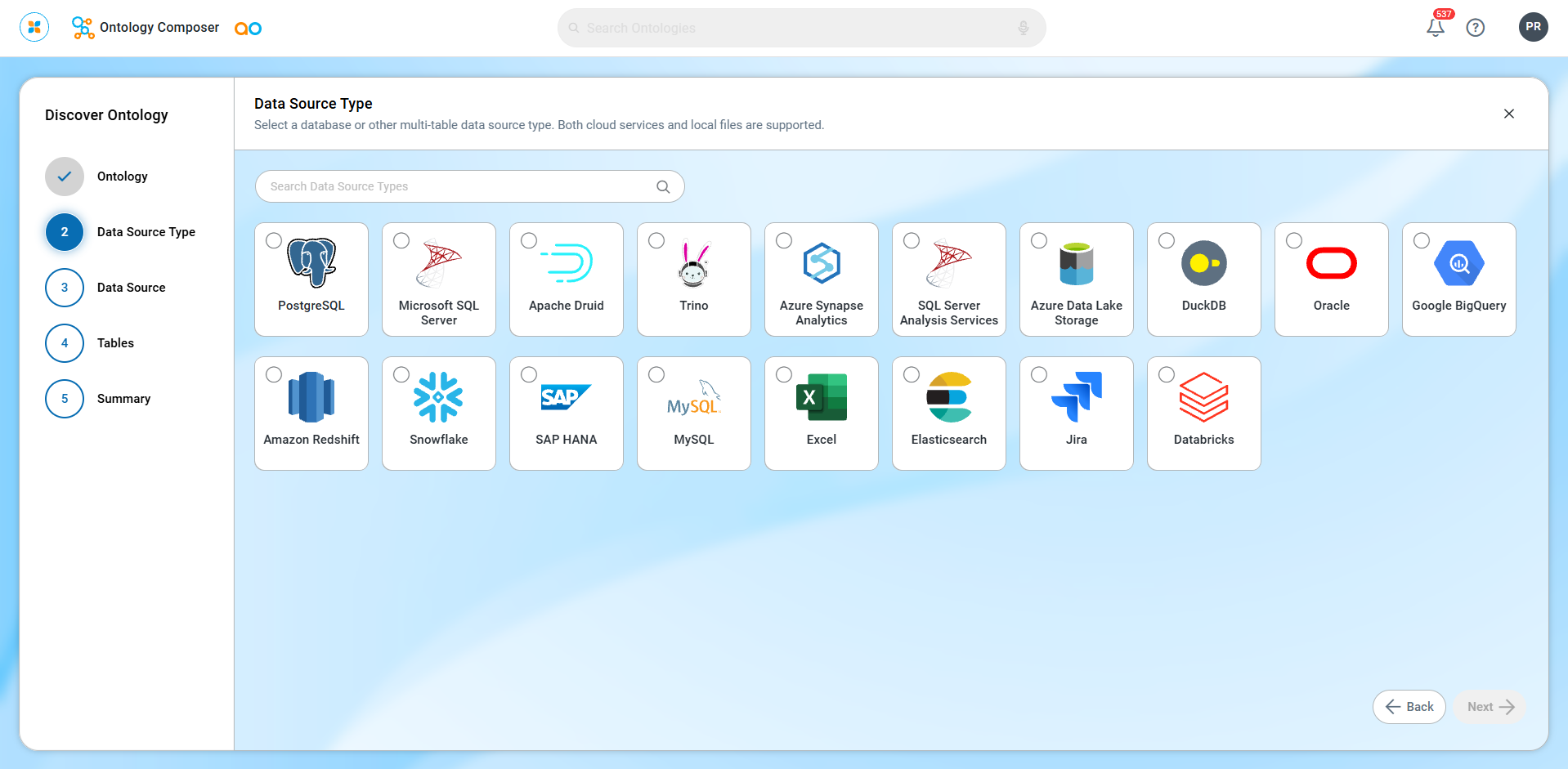Select step 2 Data Source Type

[x=121, y=232]
